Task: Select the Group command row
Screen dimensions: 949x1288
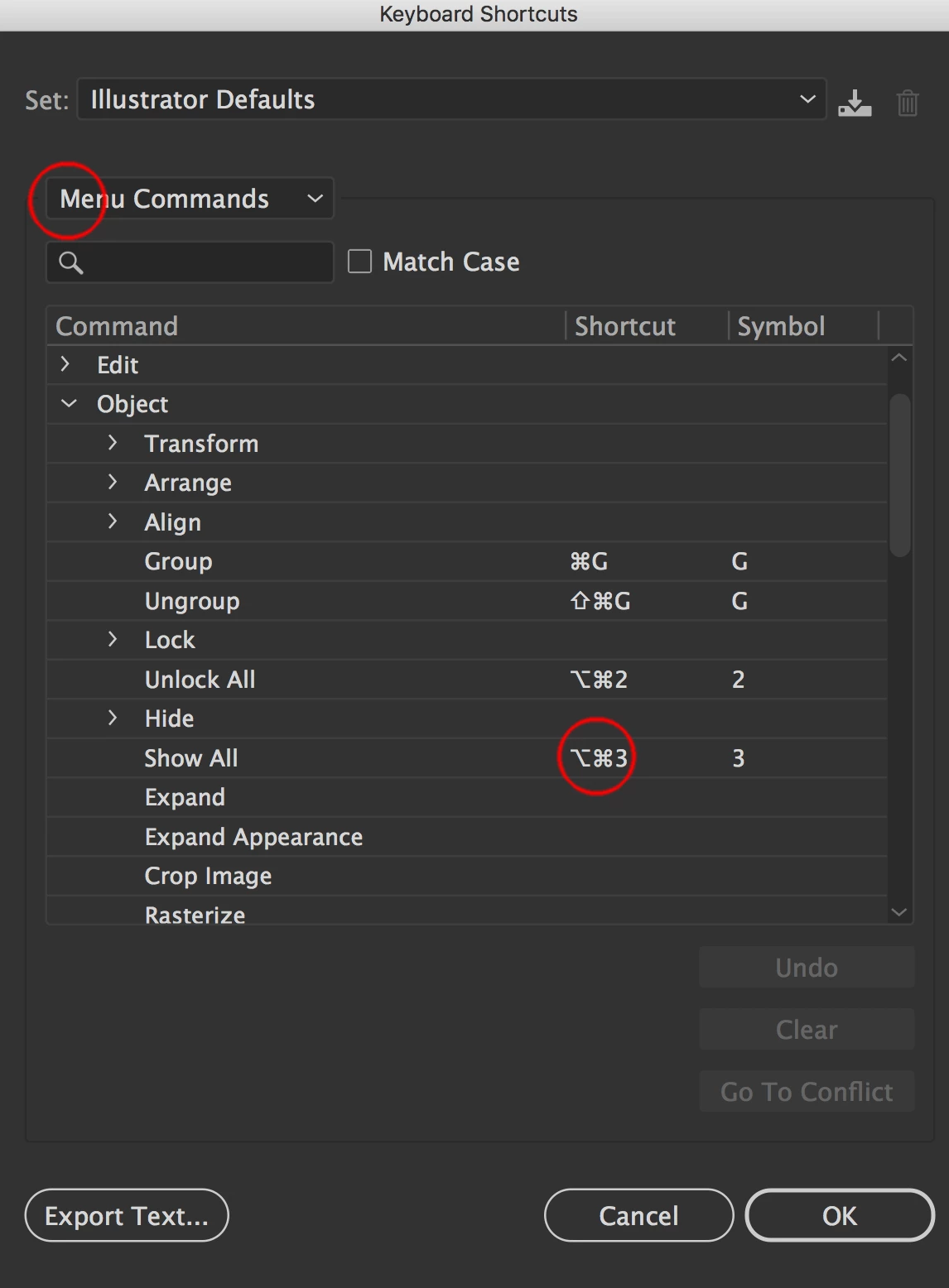Action: click(x=467, y=561)
